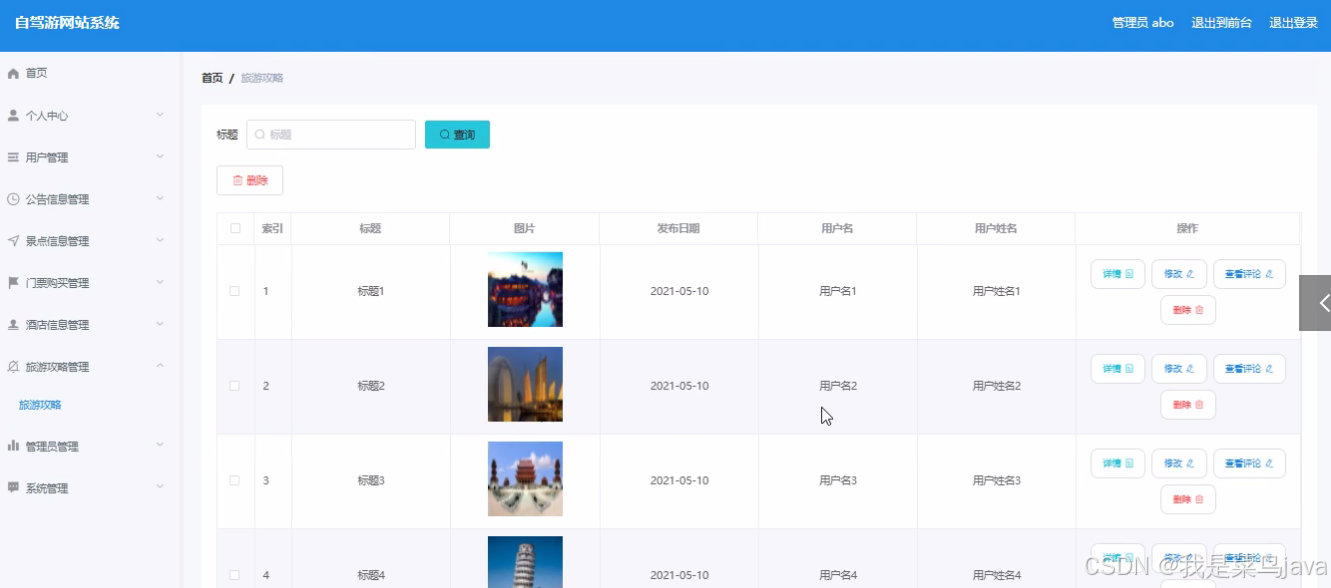Click the water town thumbnail in row 标题1
The image size is (1331, 588).
(525, 290)
